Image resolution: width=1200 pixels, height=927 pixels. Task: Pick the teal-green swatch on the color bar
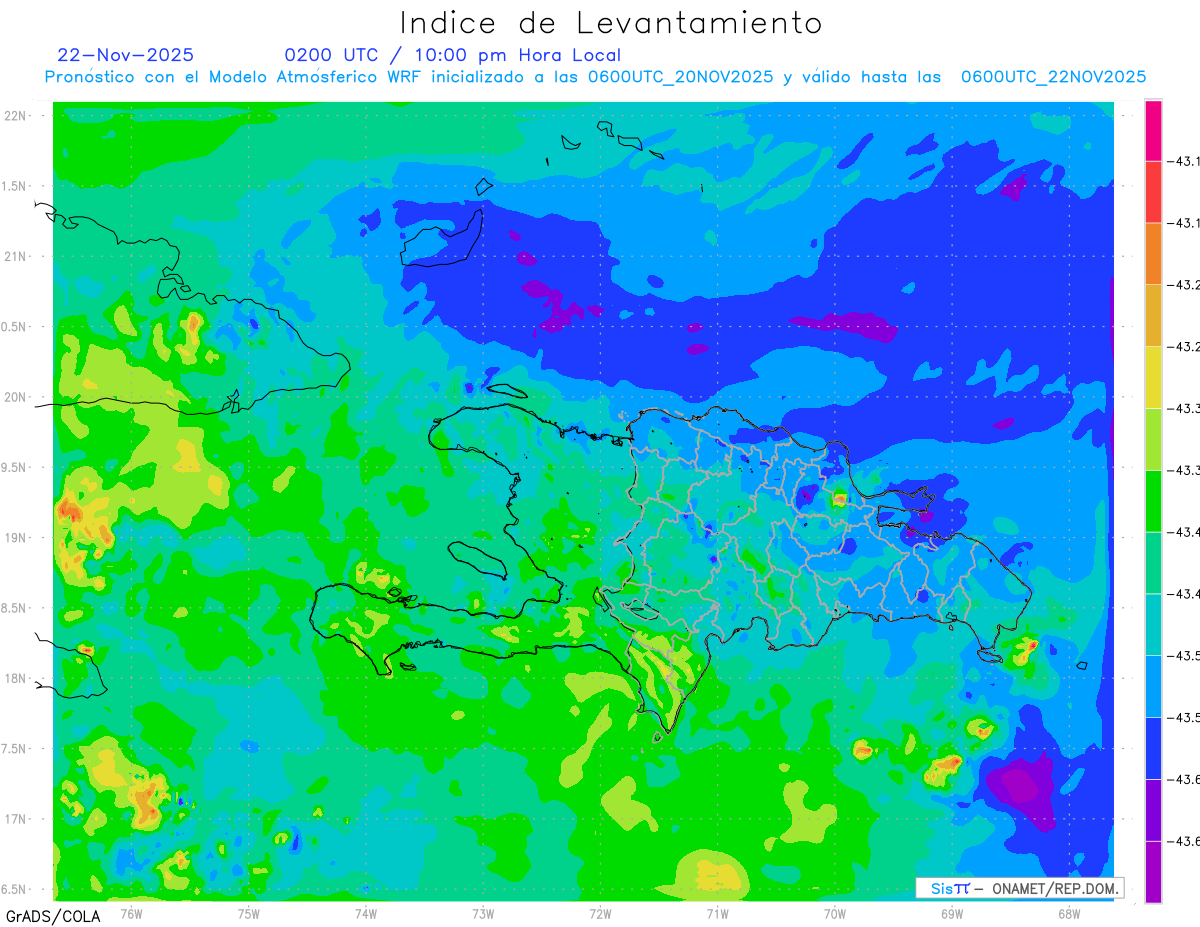click(x=1153, y=563)
